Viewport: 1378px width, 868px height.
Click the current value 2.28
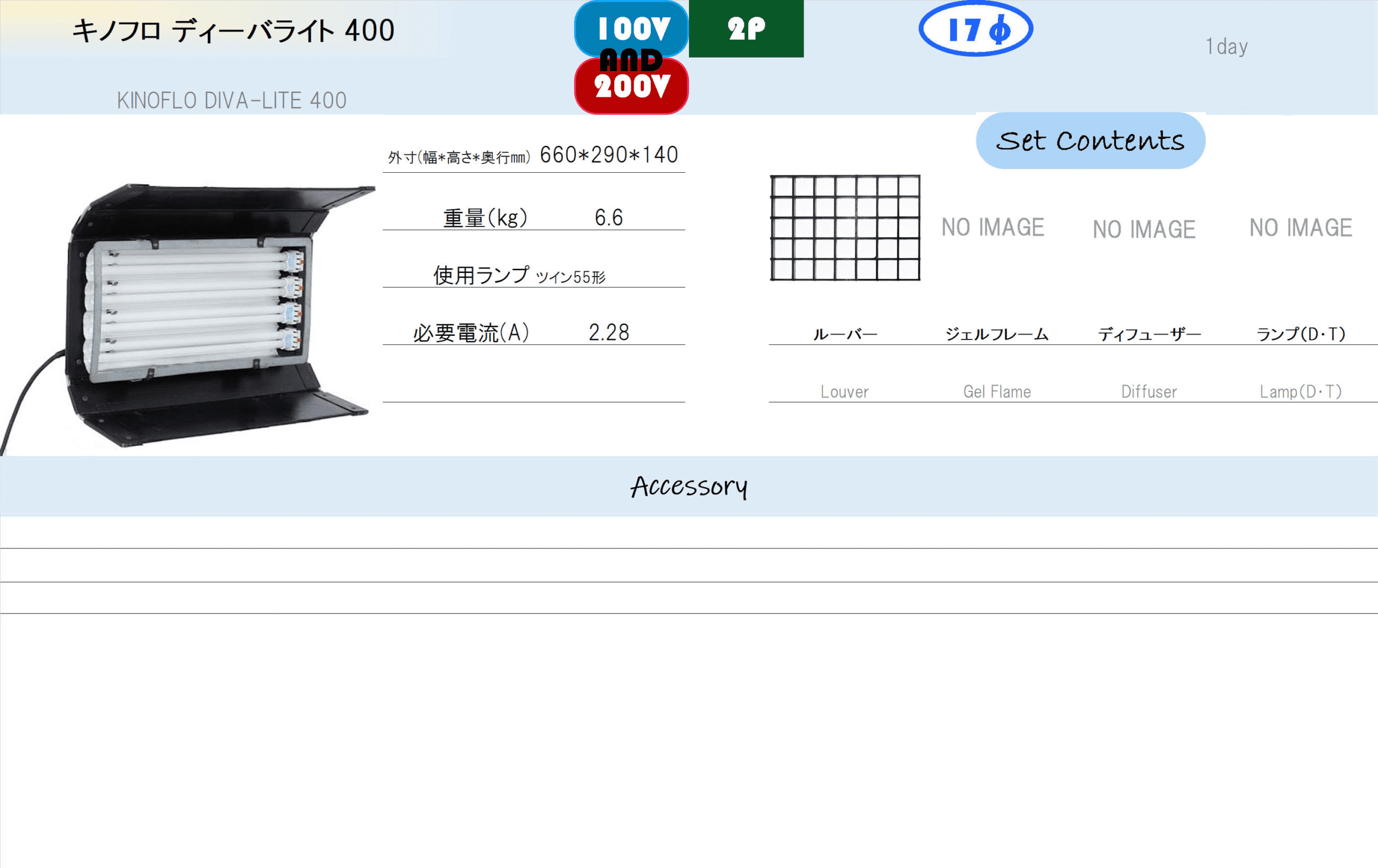609,333
